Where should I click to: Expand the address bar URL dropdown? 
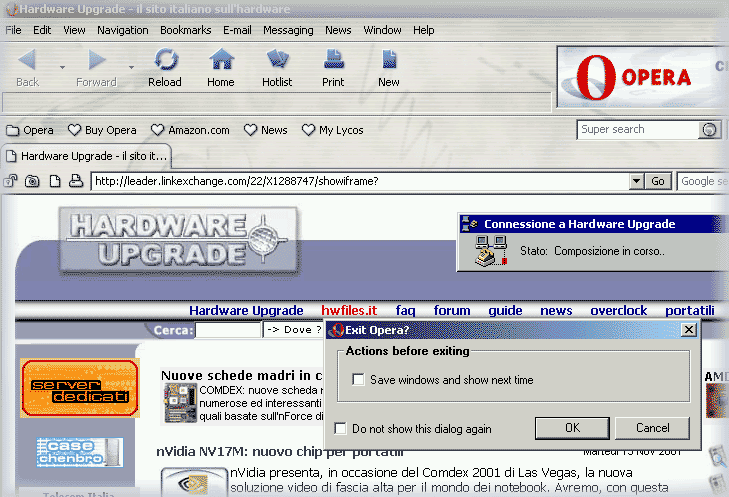pyautogui.click(x=636, y=181)
